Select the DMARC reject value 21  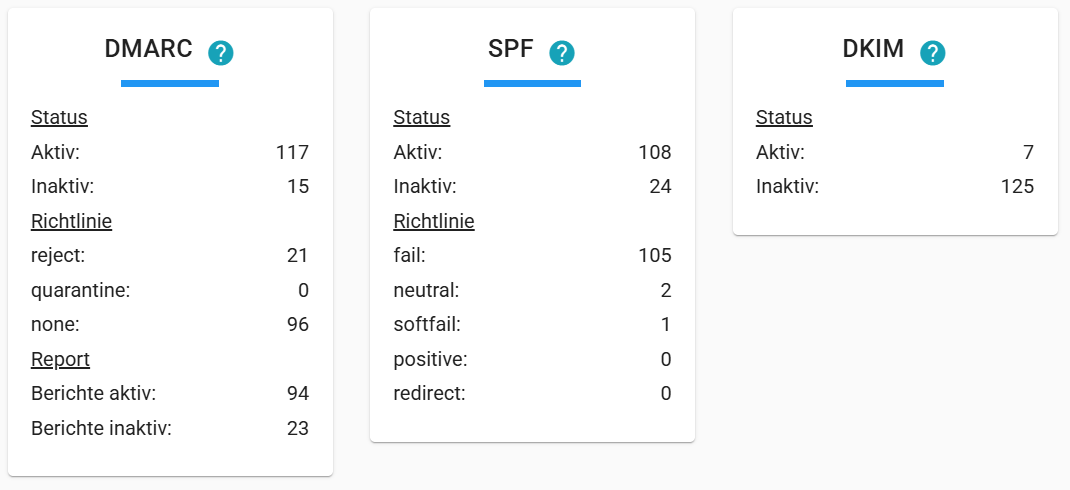coord(298,255)
